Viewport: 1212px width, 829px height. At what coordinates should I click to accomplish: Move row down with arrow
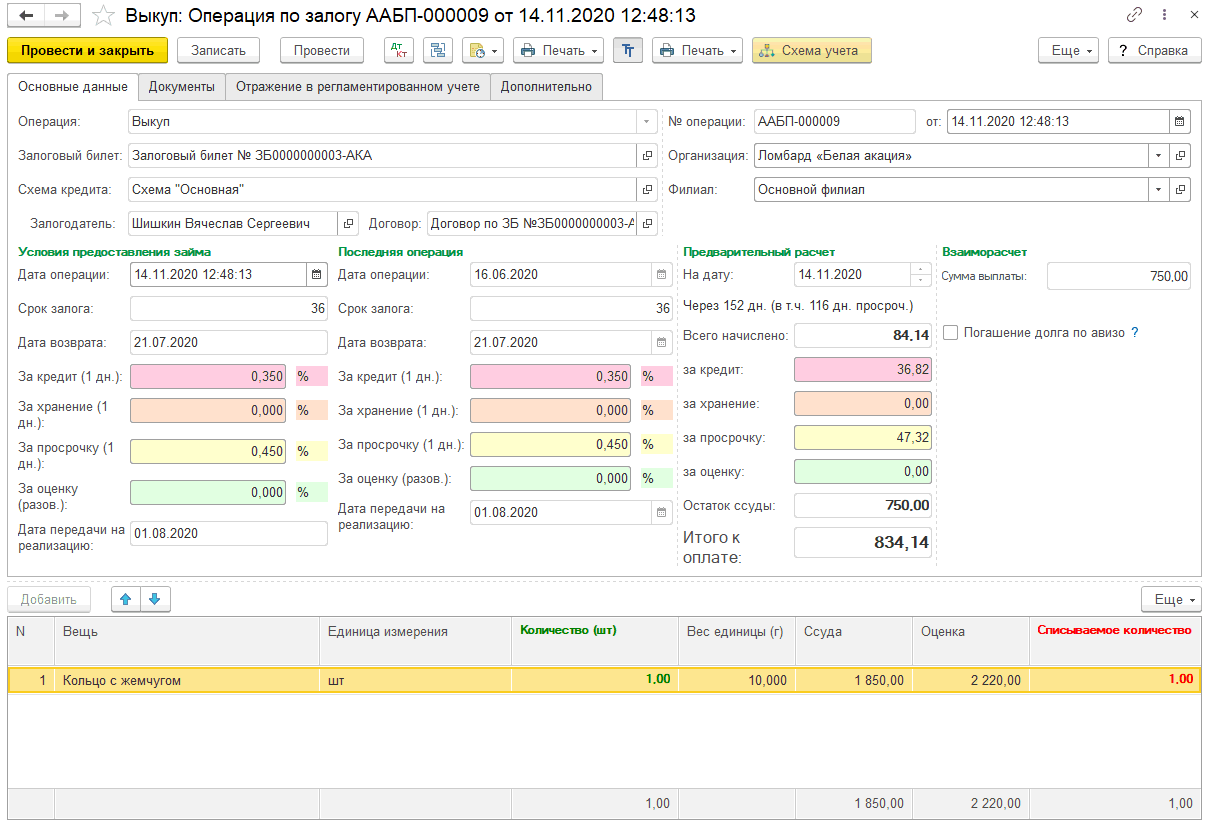[155, 599]
